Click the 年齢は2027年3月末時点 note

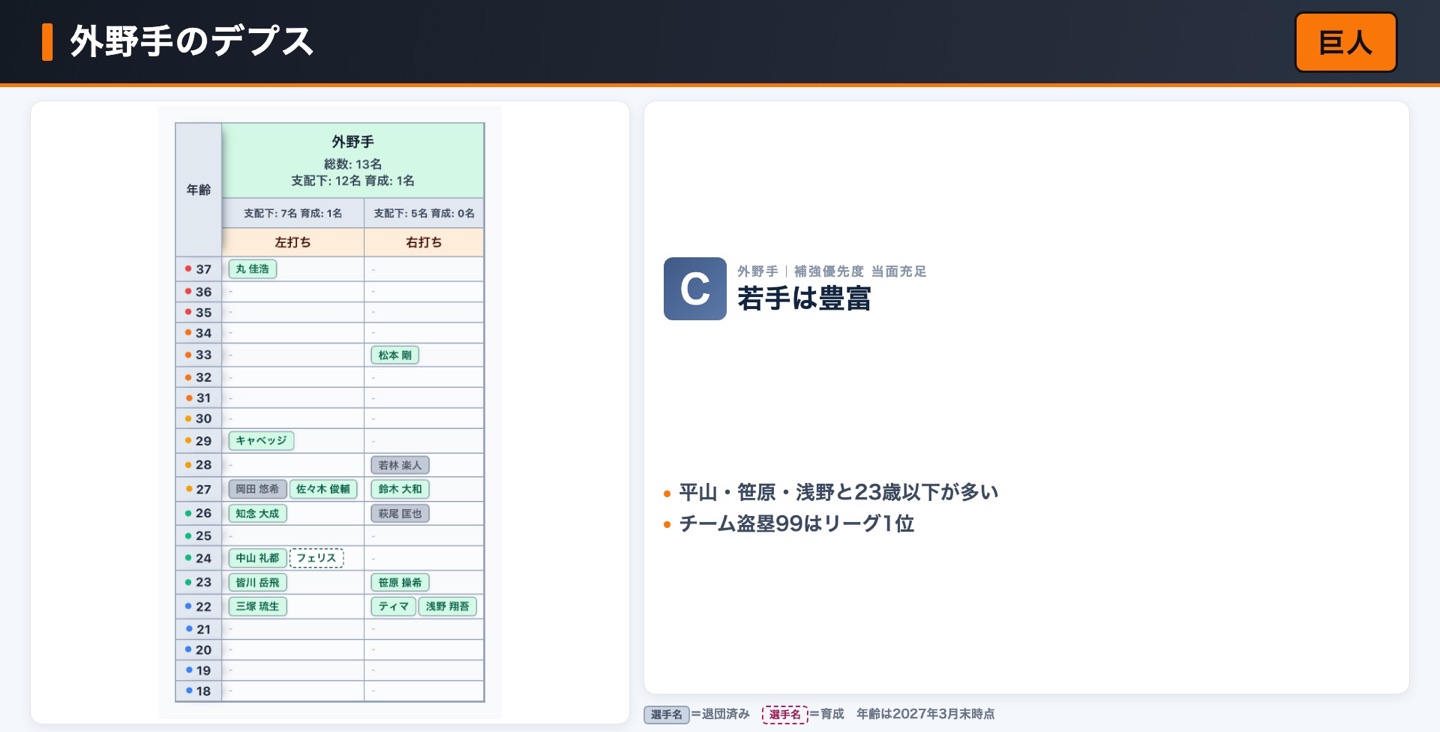(x=926, y=714)
